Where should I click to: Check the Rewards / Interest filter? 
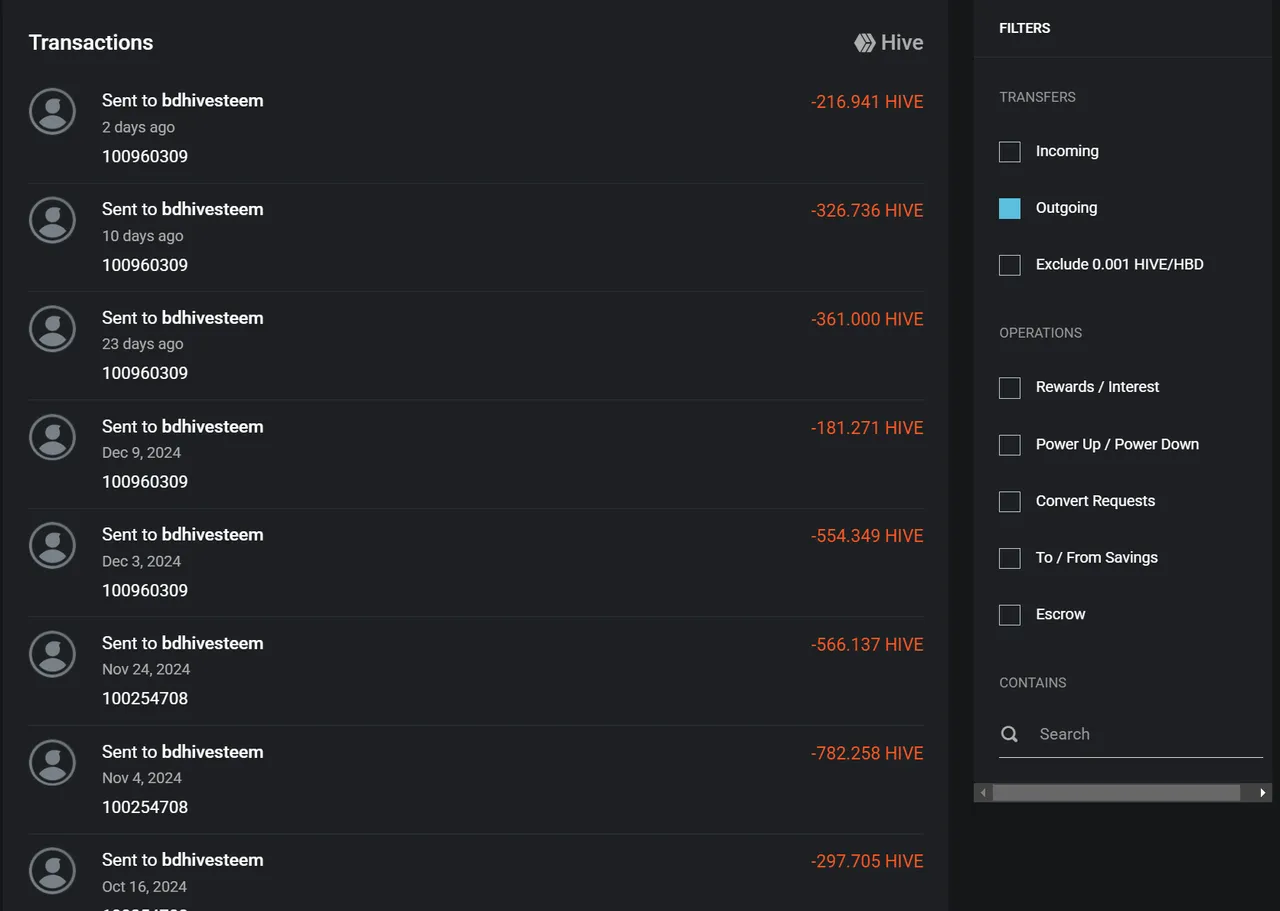click(1010, 388)
